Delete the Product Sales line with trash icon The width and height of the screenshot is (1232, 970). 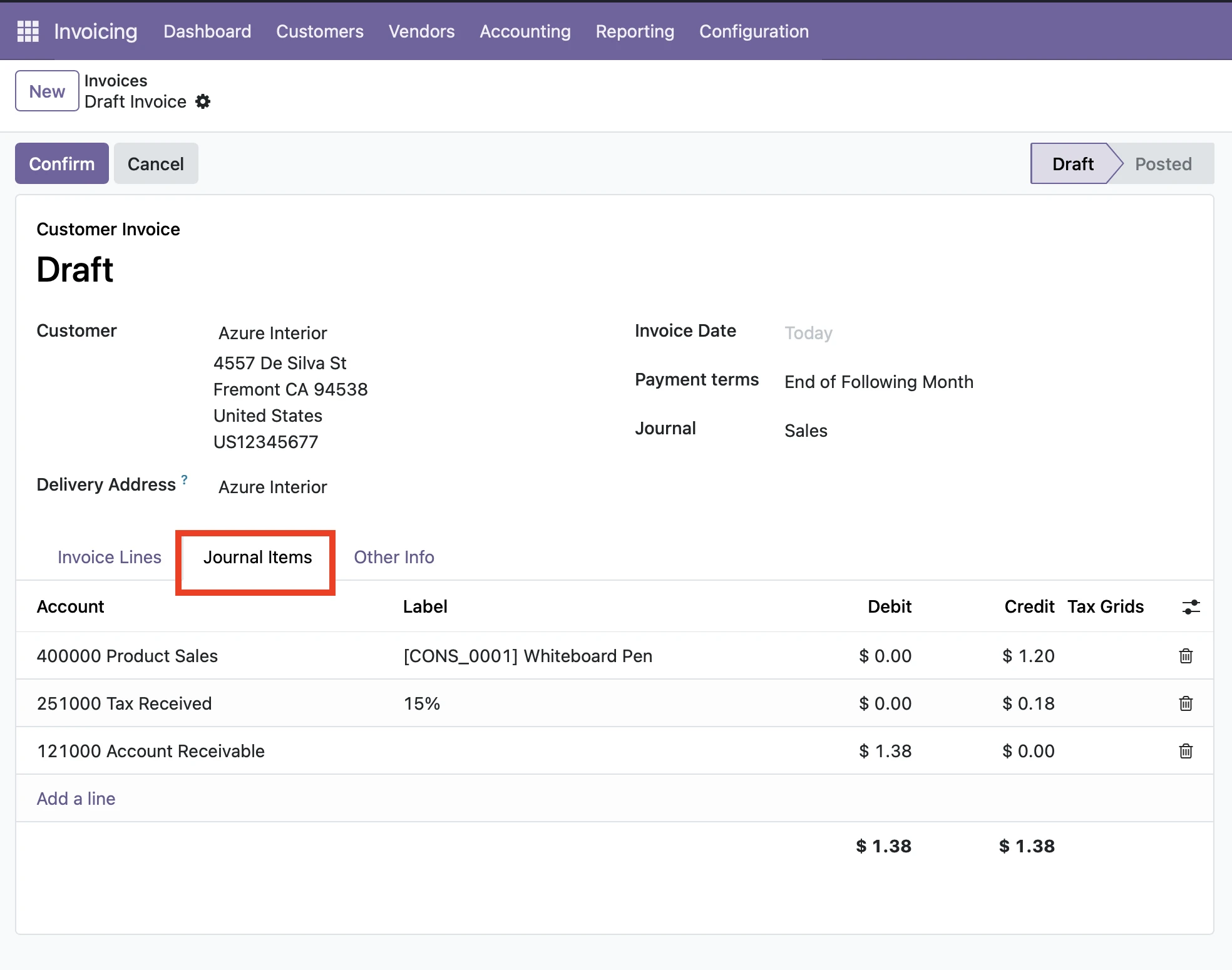tap(1186, 656)
